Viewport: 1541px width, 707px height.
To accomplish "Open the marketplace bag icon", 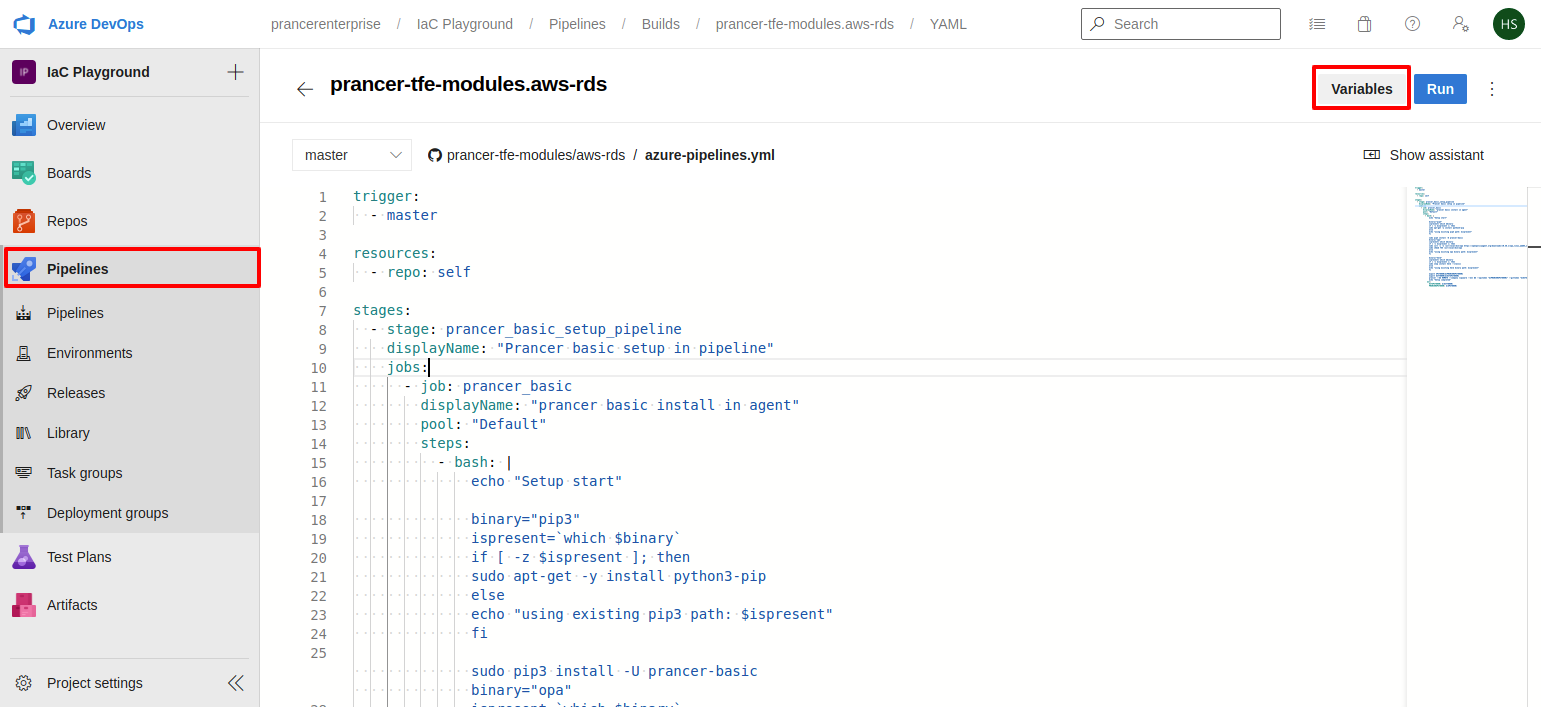I will tap(1364, 24).
